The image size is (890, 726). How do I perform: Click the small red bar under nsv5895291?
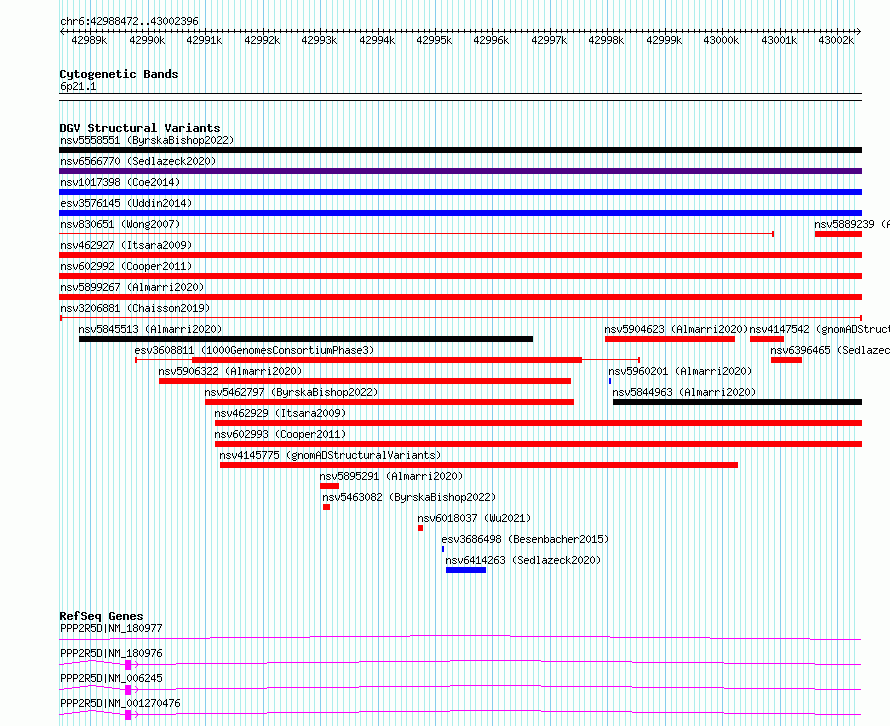[x=330, y=486]
